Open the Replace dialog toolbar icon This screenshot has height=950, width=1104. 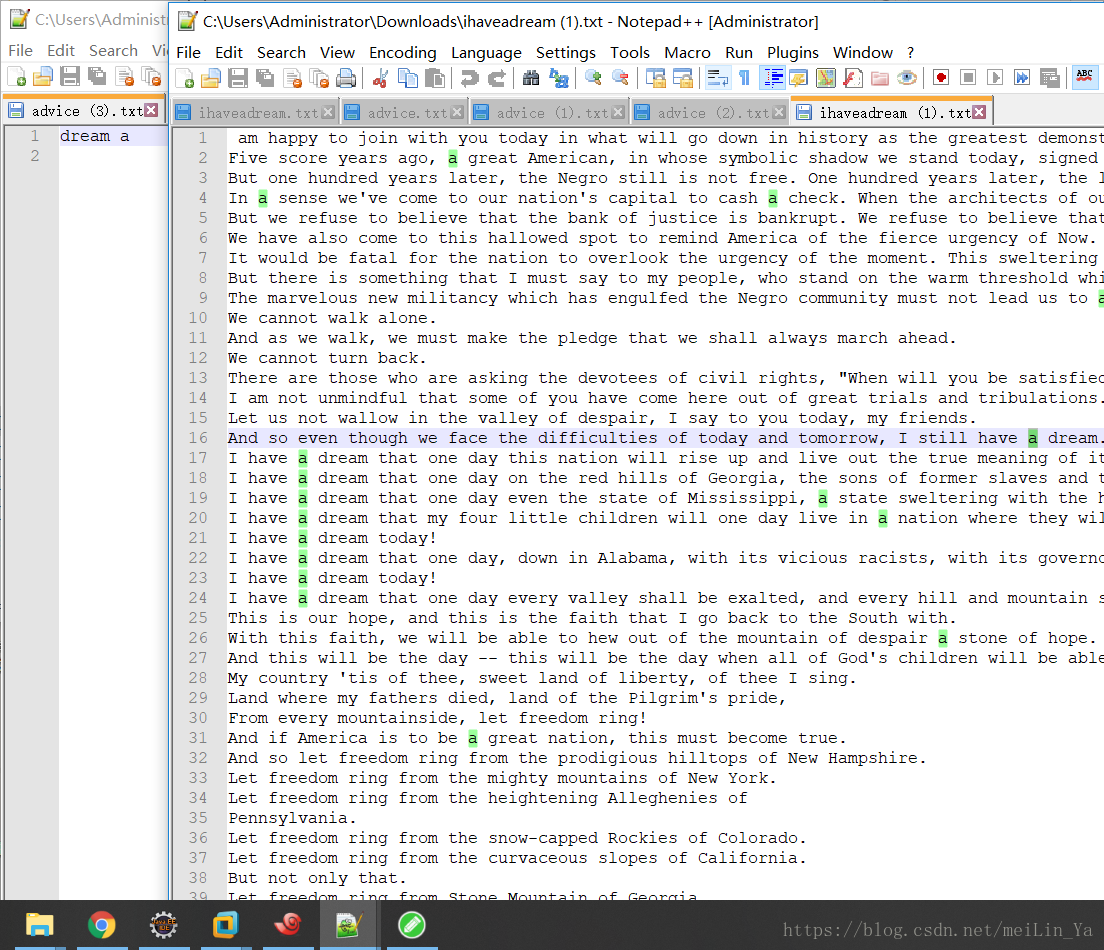[x=558, y=78]
